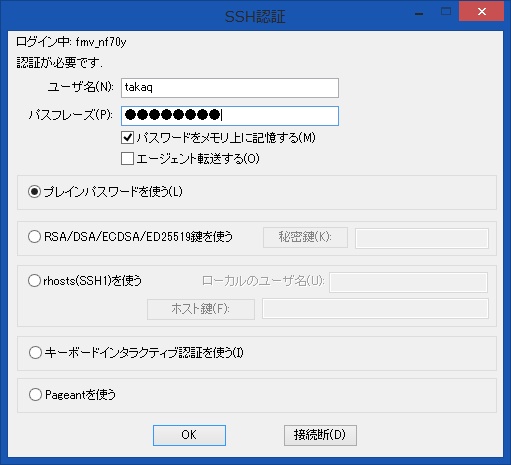Viewport: 511px width, 465px height.
Task: Click the ユーザ名 username input field
Action: point(230,88)
